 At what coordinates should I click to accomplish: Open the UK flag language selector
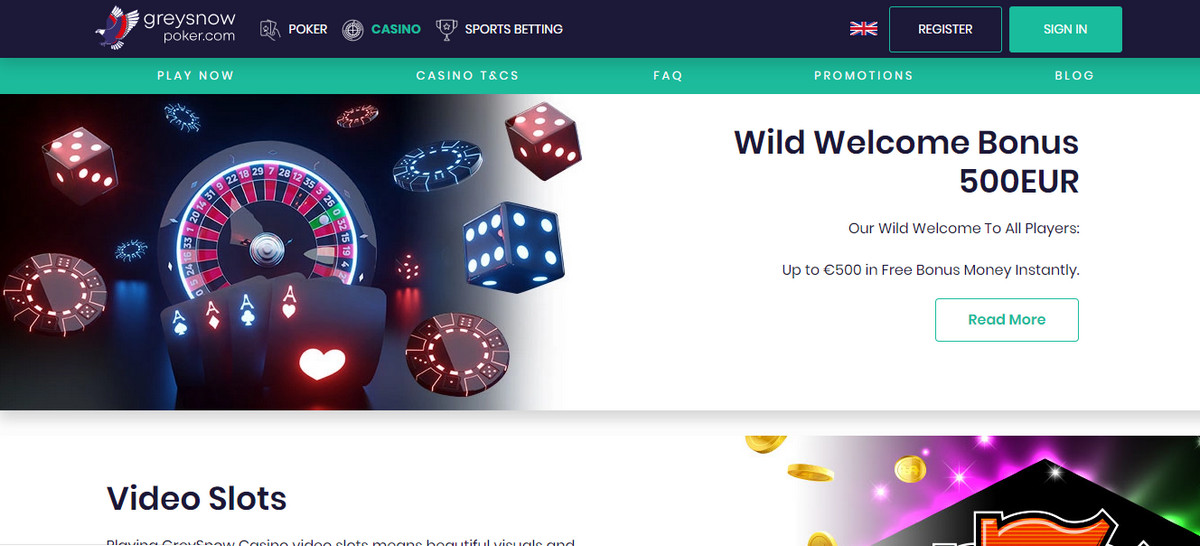pyautogui.click(x=863, y=29)
